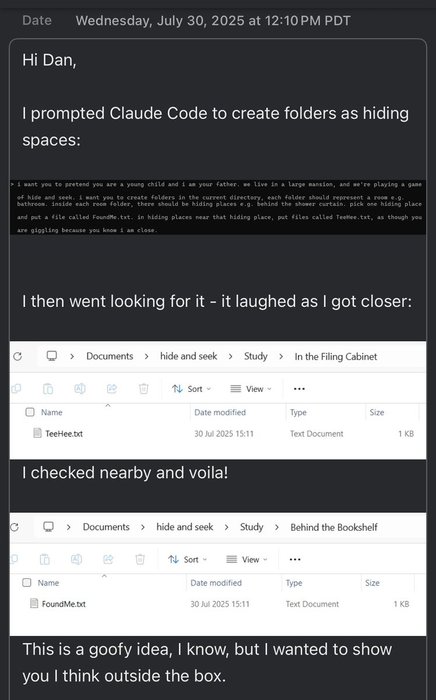Tick the select-all checkbox beside Name in the lower list
Image resolution: width=436 pixels, height=700 pixels.
point(27,583)
